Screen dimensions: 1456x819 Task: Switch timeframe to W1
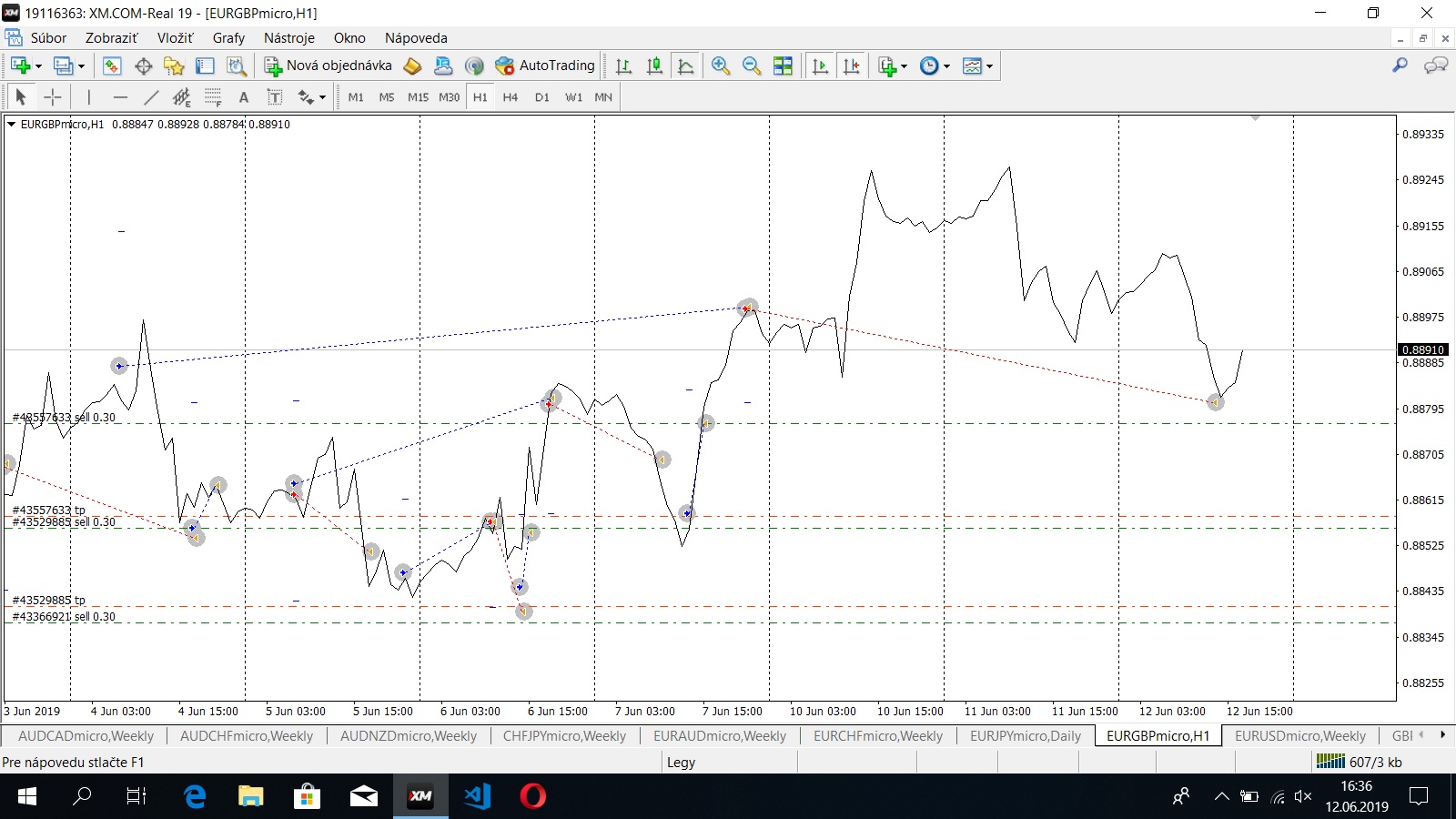point(573,97)
